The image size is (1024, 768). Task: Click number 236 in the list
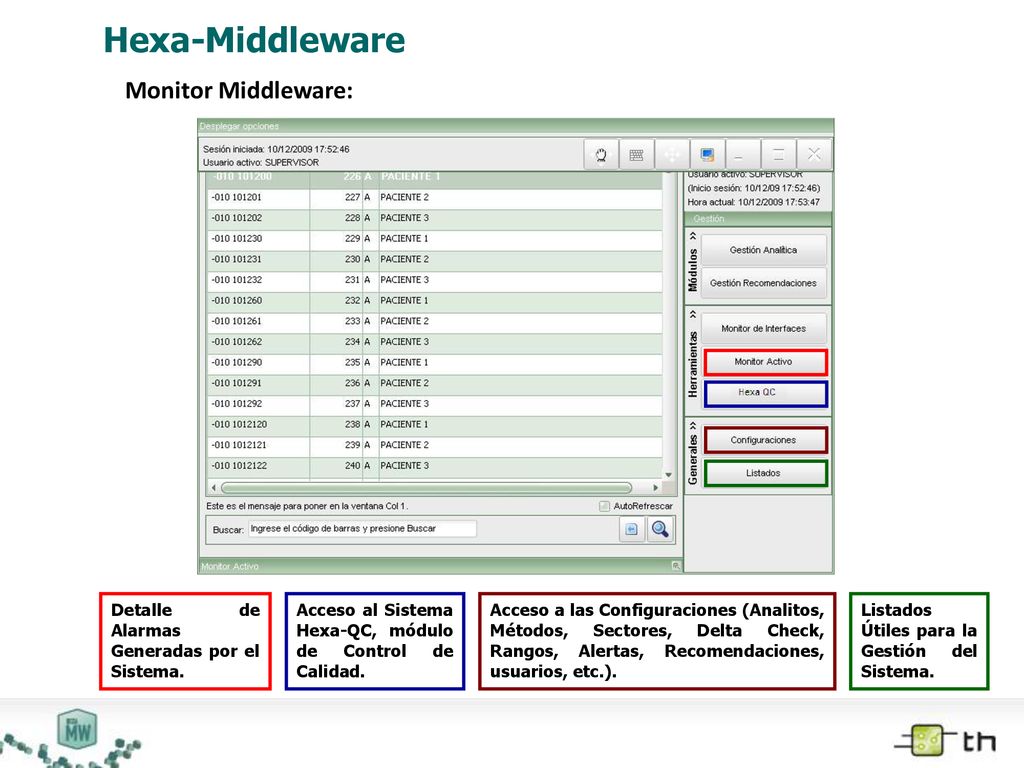point(353,383)
